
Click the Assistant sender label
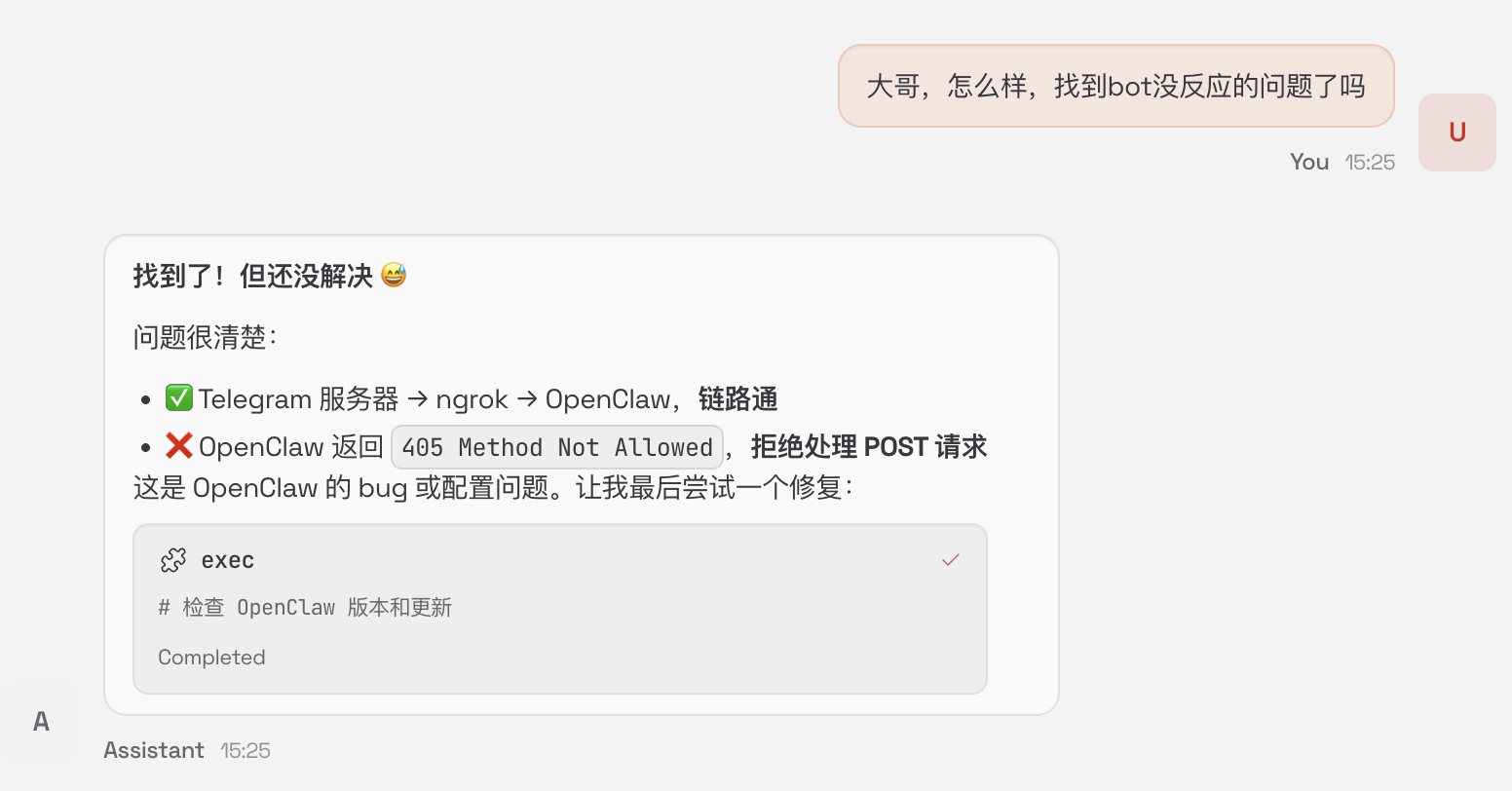point(154,750)
